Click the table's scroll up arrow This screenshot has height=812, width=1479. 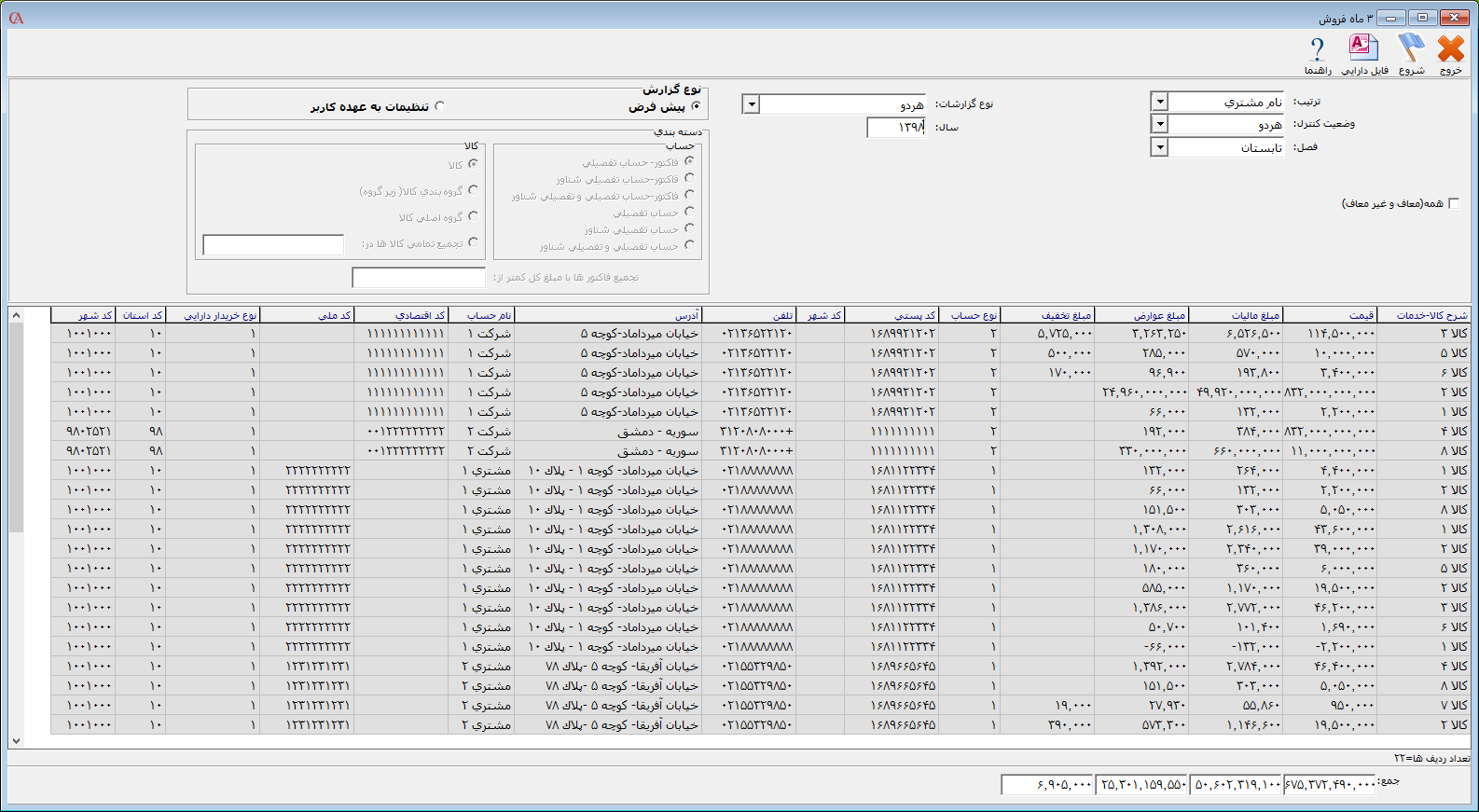coord(16,315)
